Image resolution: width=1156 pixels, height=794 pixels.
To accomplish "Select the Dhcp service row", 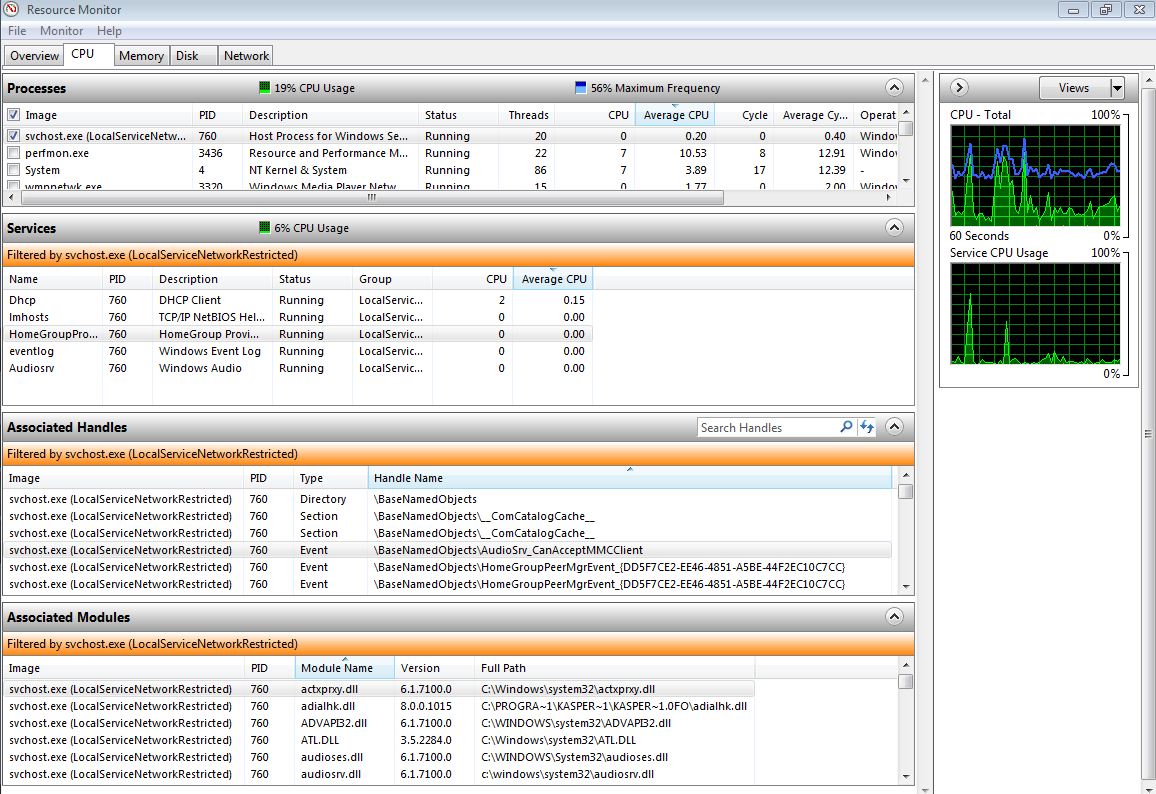I will 297,300.
